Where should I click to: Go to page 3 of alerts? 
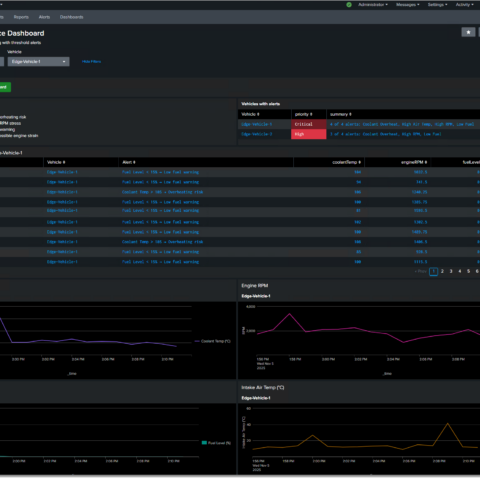[x=451, y=271]
